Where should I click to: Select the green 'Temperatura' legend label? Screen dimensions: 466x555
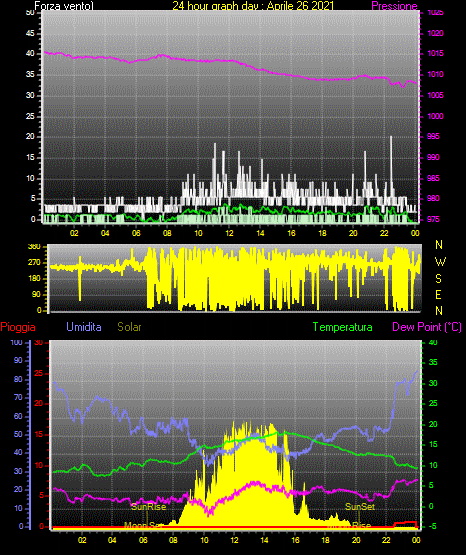pos(343,327)
